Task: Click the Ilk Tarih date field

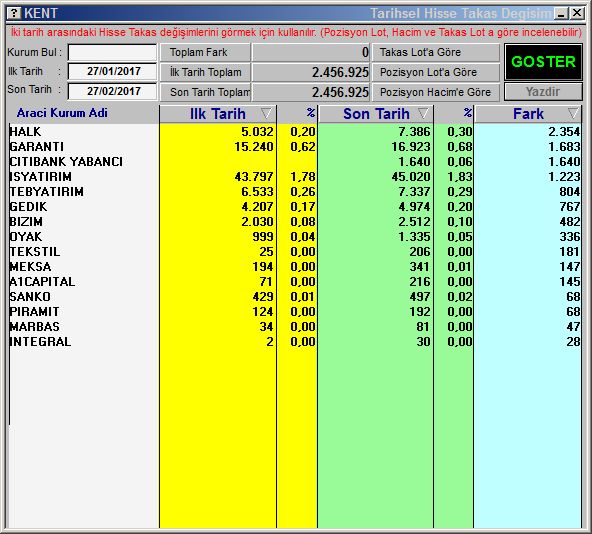Action: click(112, 71)
